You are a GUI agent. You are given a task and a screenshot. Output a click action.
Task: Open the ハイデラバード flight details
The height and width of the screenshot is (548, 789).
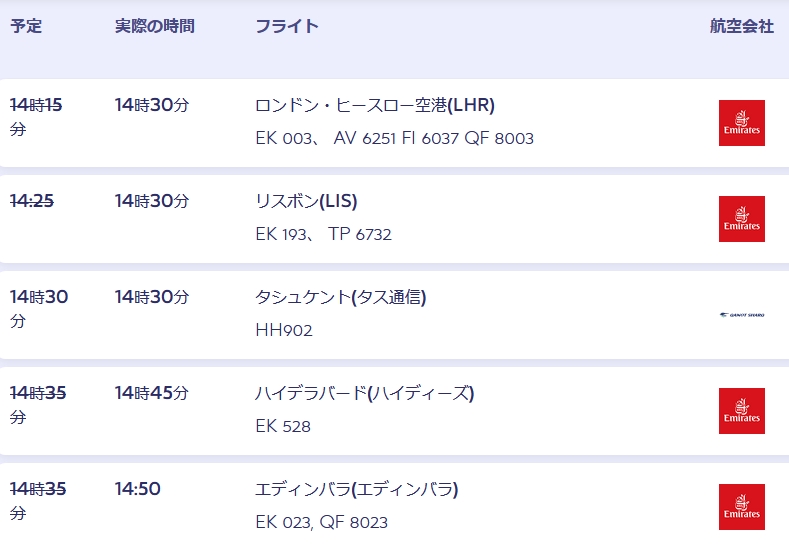coord(364,393)
